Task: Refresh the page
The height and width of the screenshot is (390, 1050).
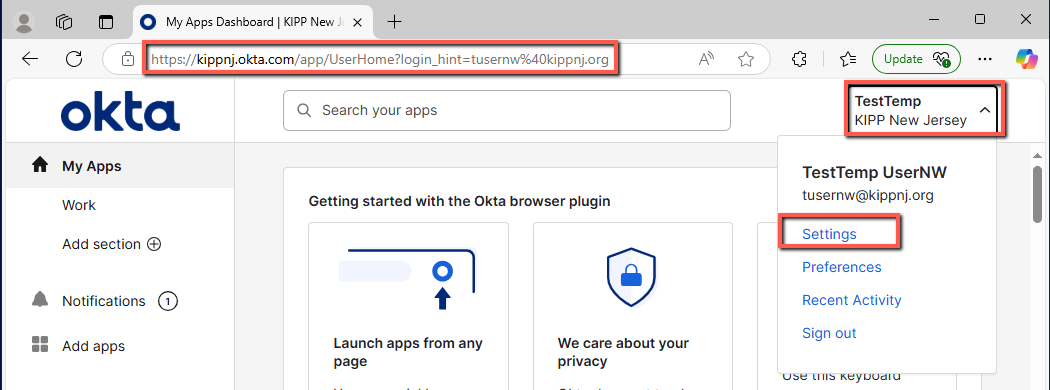Action: [x=74, y=59]
